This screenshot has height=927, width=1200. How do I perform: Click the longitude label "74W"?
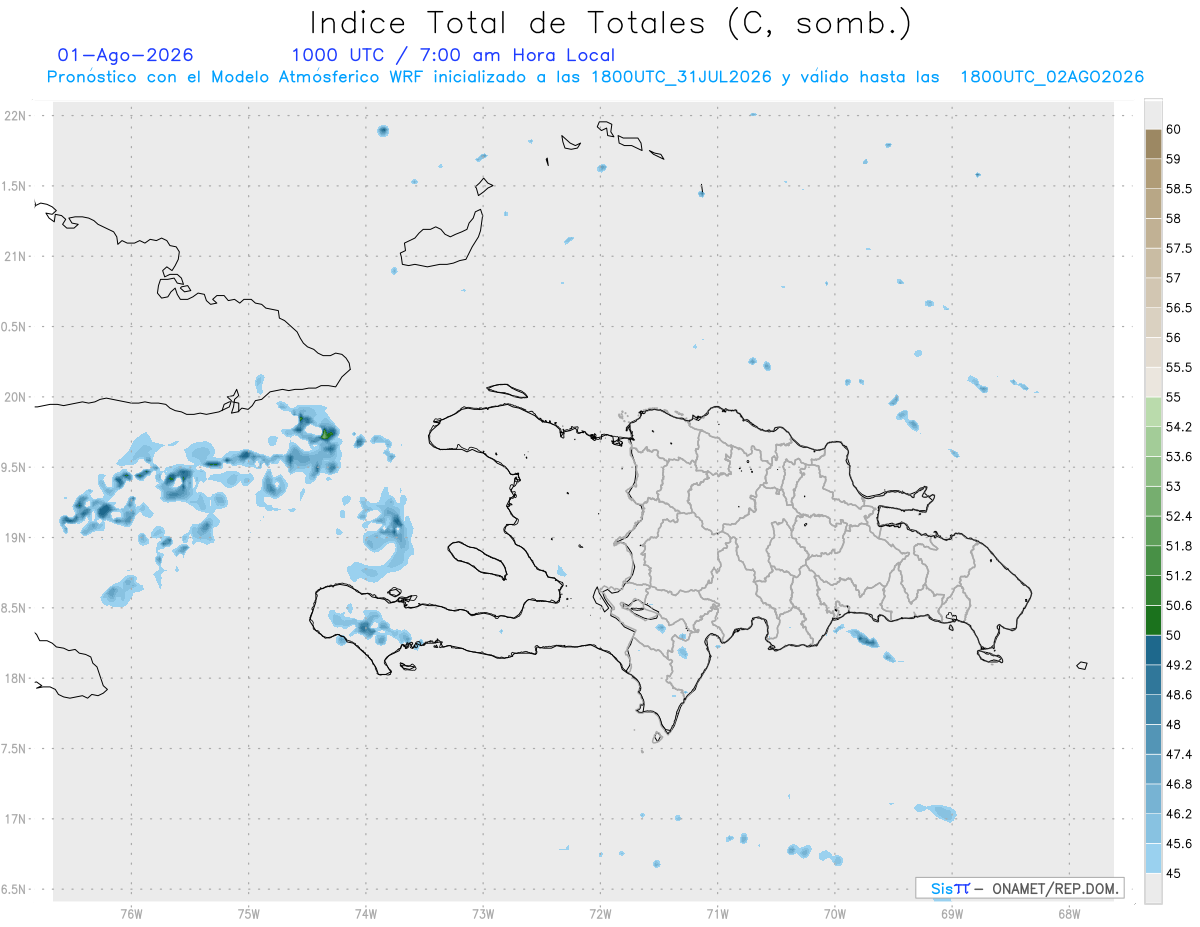coord(366,913)
